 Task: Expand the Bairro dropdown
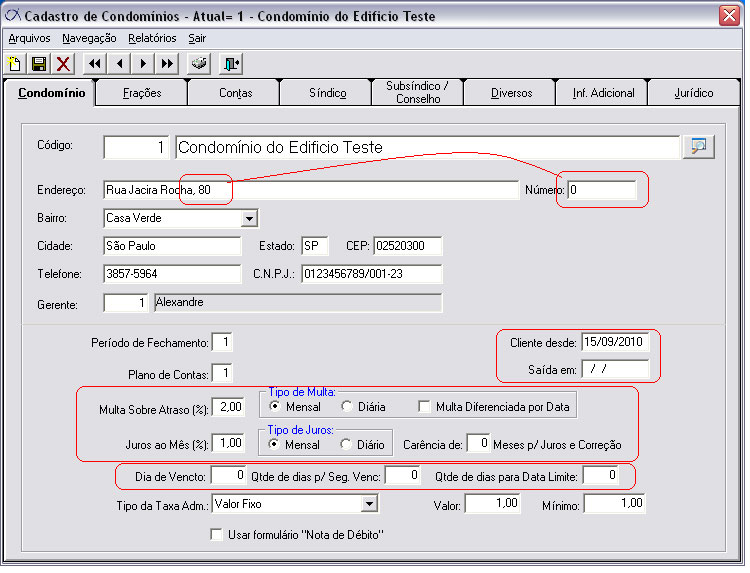250,218
